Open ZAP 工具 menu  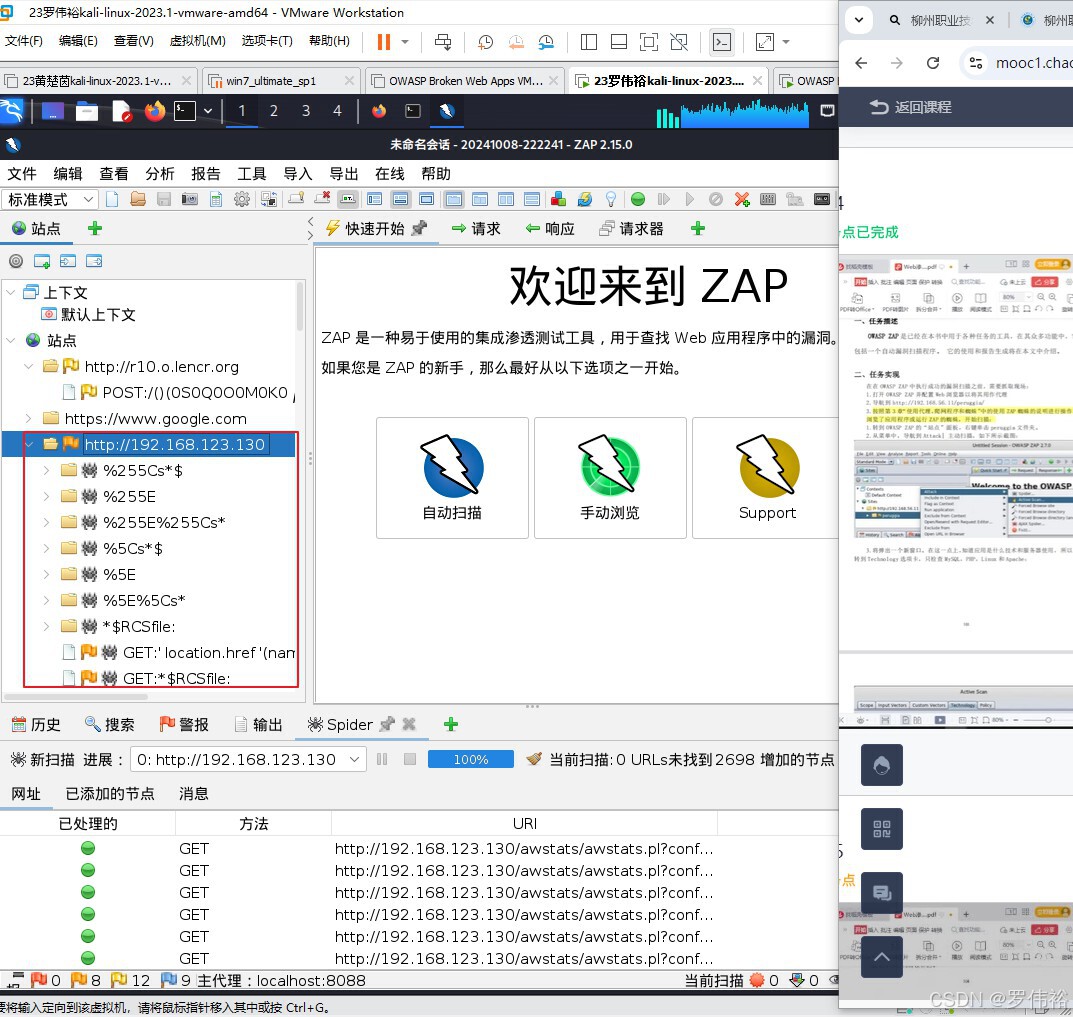point(251,173)
